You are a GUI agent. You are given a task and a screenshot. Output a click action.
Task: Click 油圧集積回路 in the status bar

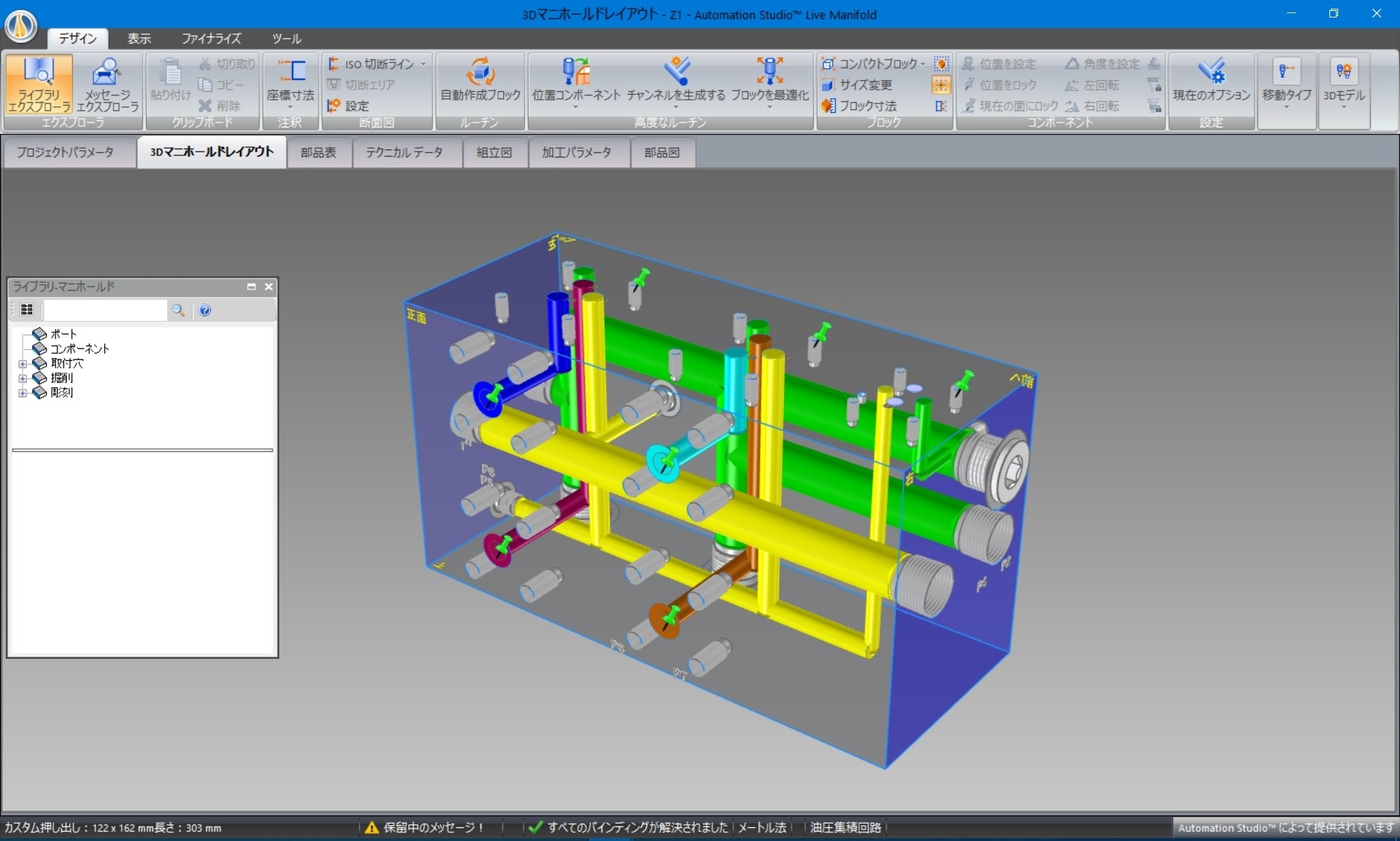point(846,827)
